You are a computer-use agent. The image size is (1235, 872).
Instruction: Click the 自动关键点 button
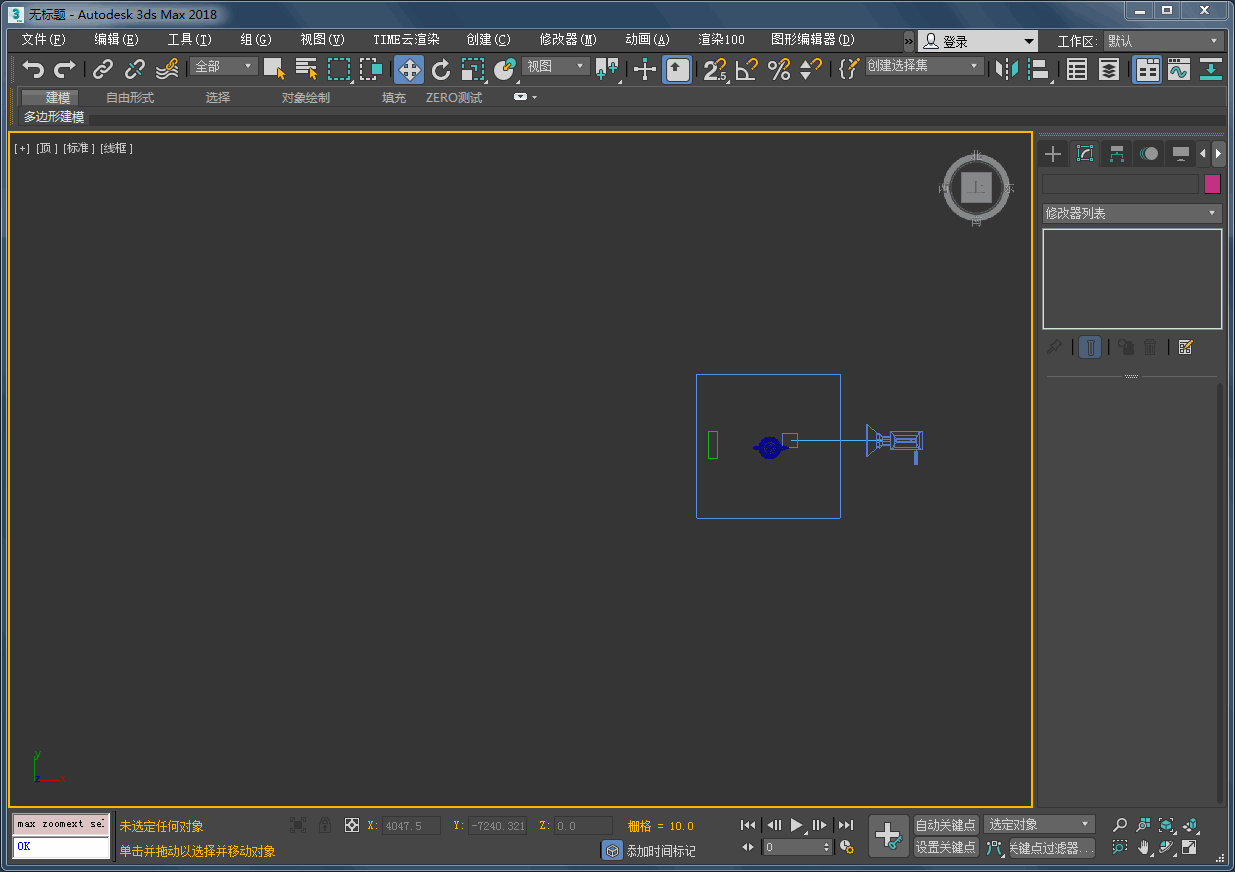coord(946,825)
